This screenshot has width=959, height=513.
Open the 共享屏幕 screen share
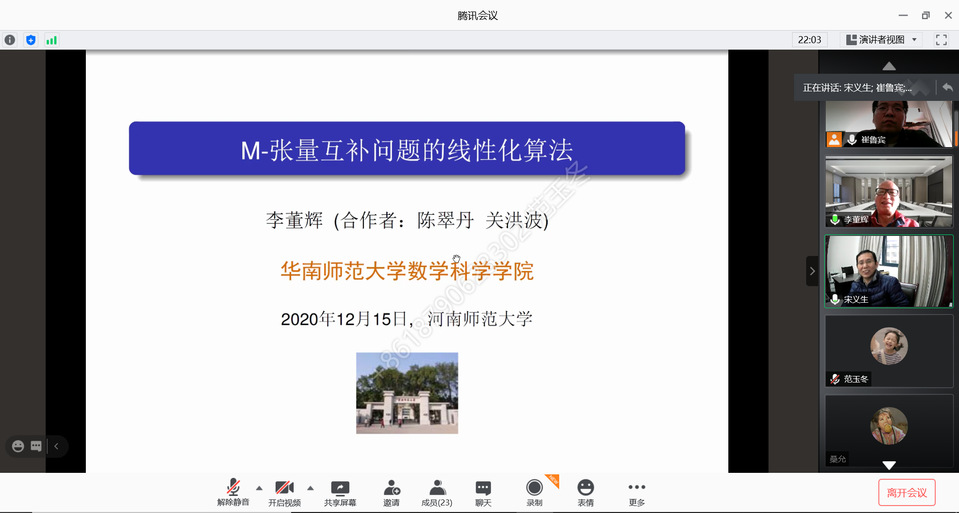pos(340,492)
